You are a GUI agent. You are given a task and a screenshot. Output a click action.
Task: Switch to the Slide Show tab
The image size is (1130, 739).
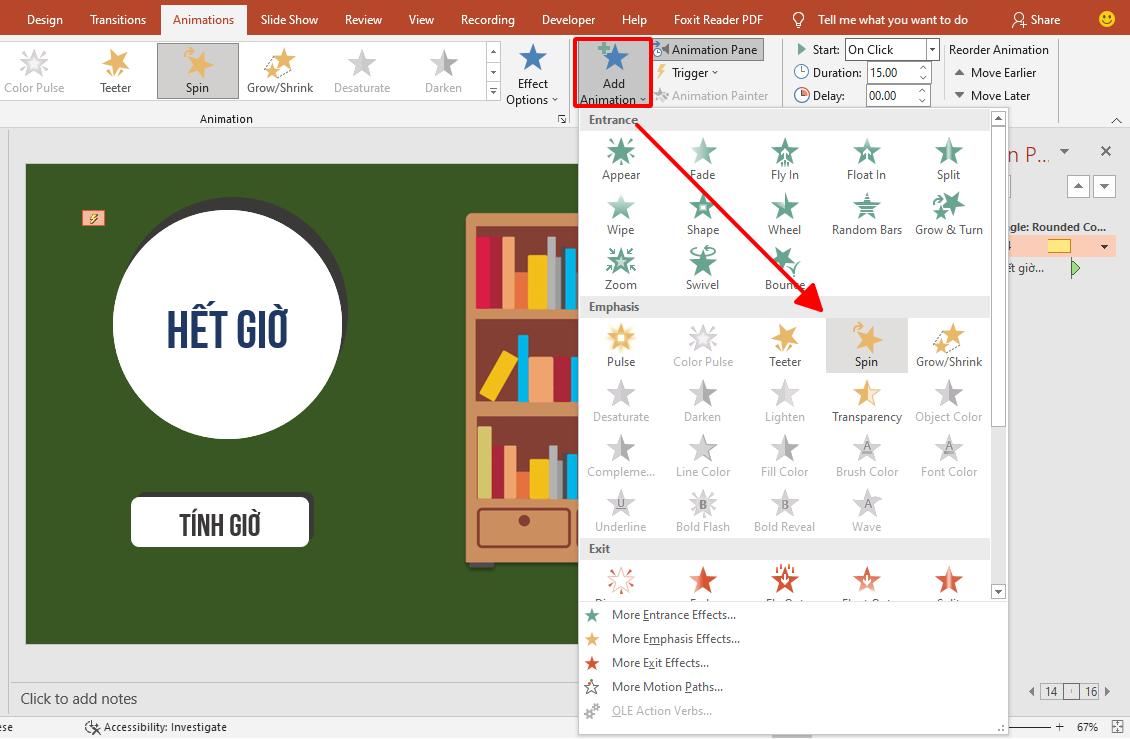288,20
